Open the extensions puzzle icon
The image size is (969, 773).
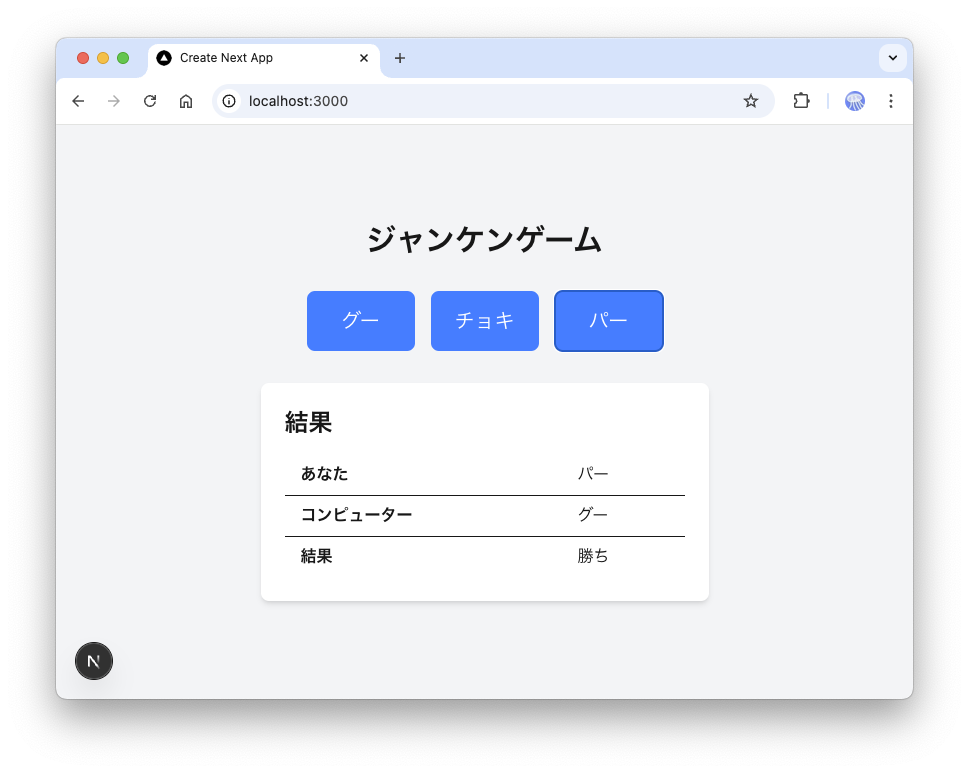coord(801,101)
